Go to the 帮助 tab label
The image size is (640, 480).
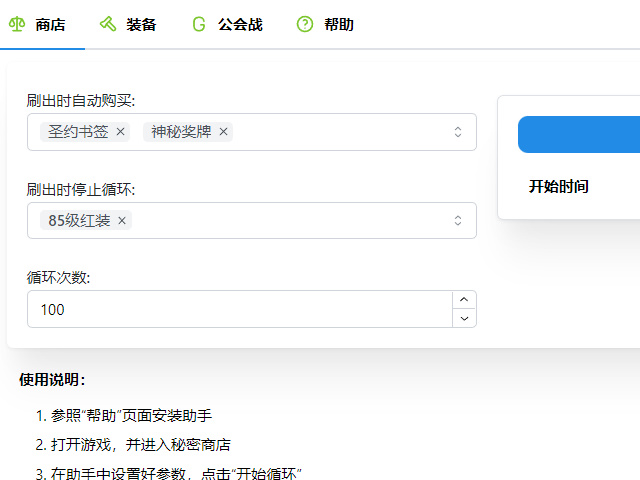pos(339,24)
